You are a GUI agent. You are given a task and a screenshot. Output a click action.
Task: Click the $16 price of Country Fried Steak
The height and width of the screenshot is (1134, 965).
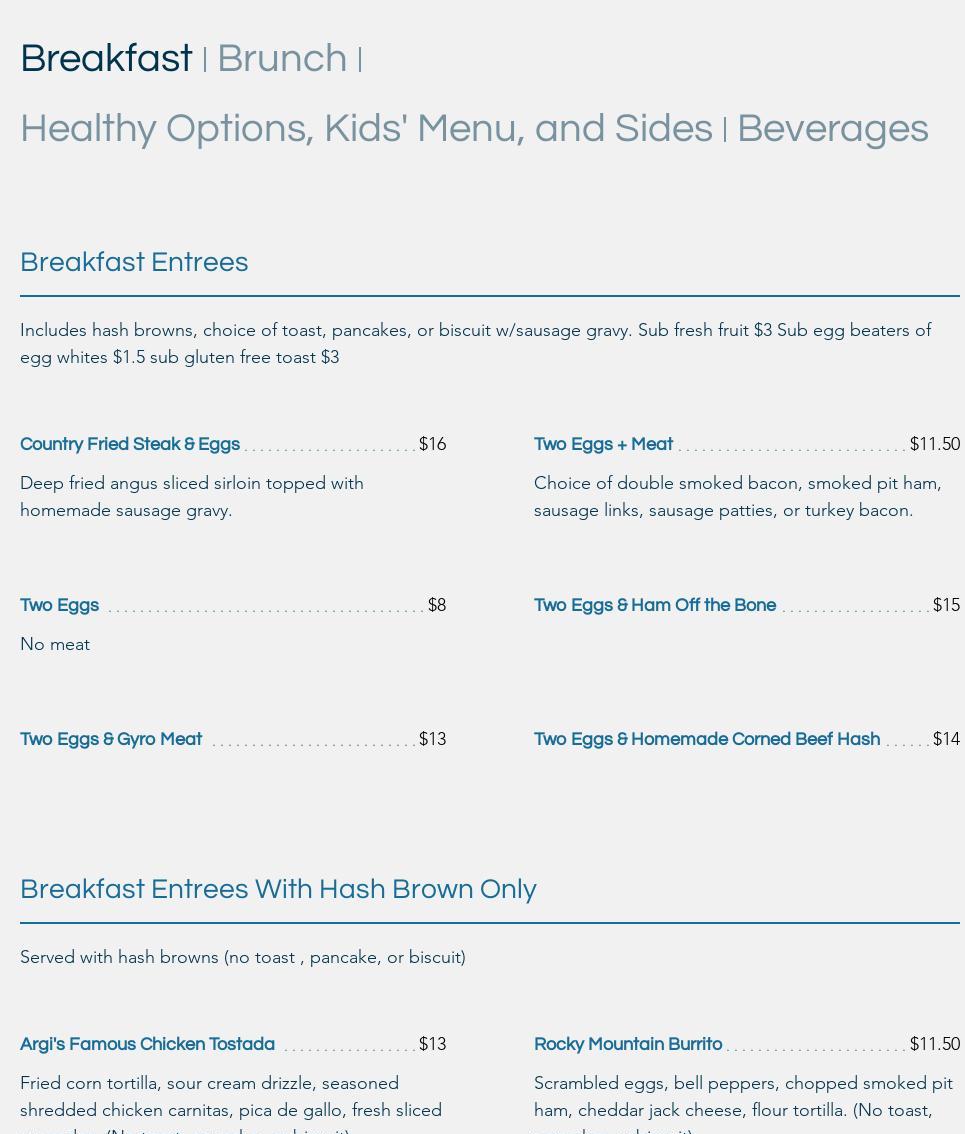click(432, 444)
